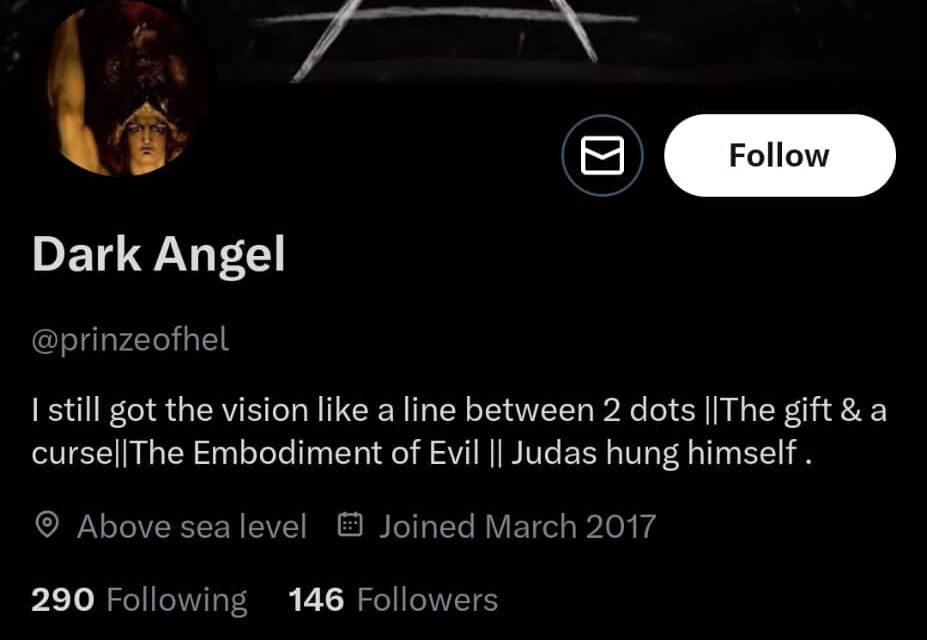The image size is (927, 640).
Task: Open the 290 Following list
Action: point(139,600)
